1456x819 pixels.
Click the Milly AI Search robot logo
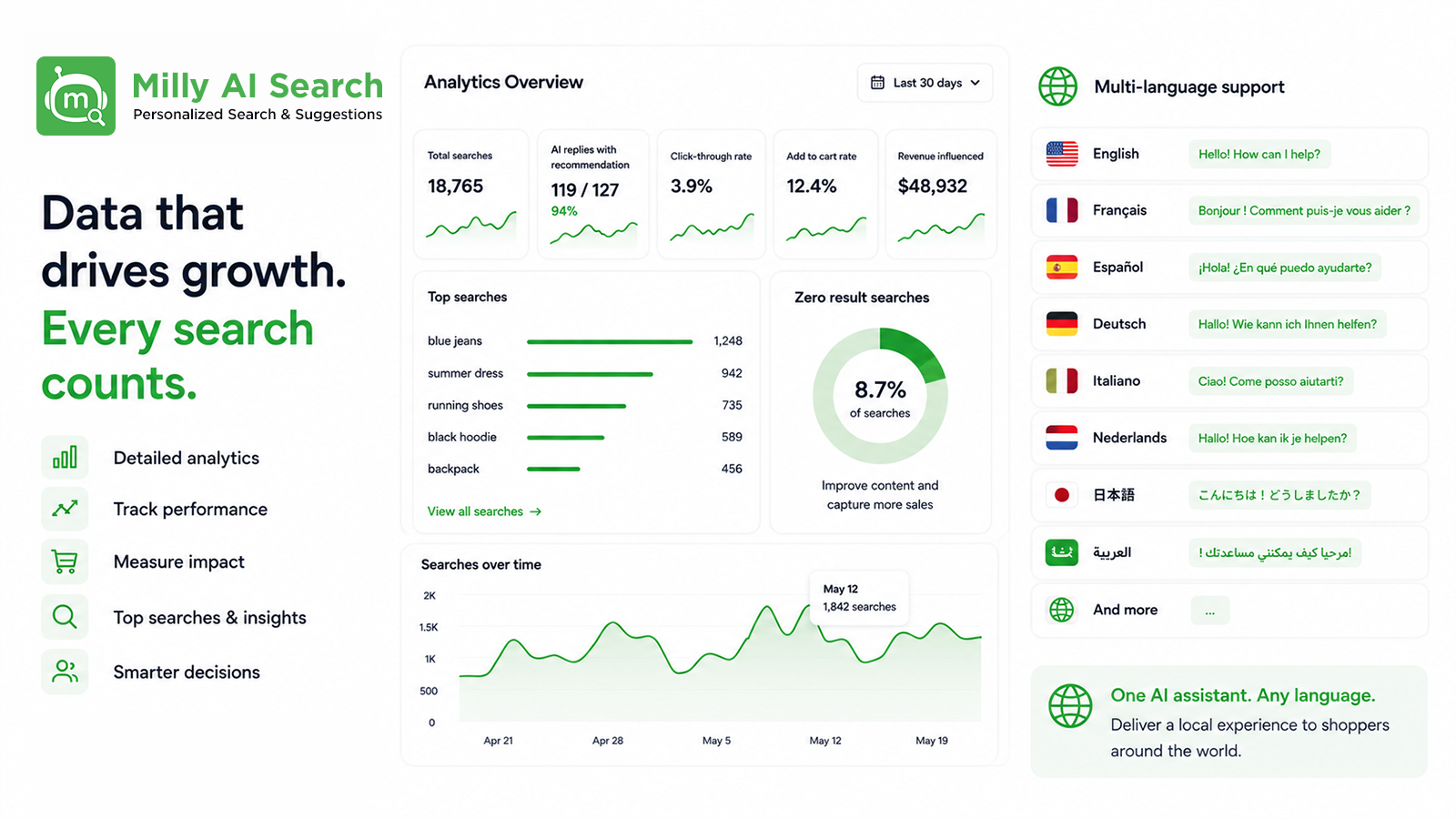pos(76,96)
